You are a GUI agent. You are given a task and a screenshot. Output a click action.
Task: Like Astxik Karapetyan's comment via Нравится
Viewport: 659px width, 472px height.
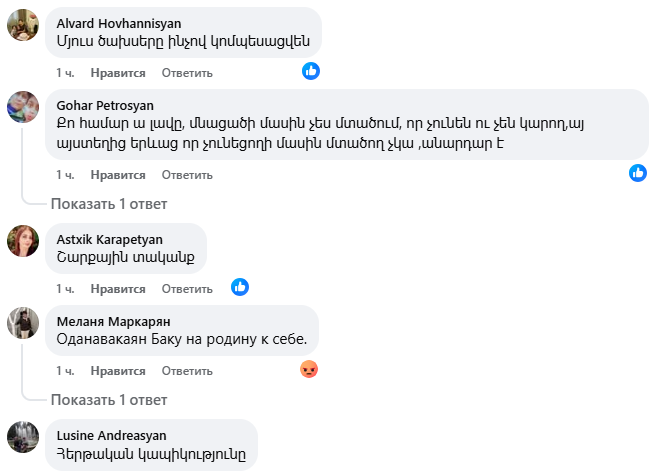pos(118,289)
